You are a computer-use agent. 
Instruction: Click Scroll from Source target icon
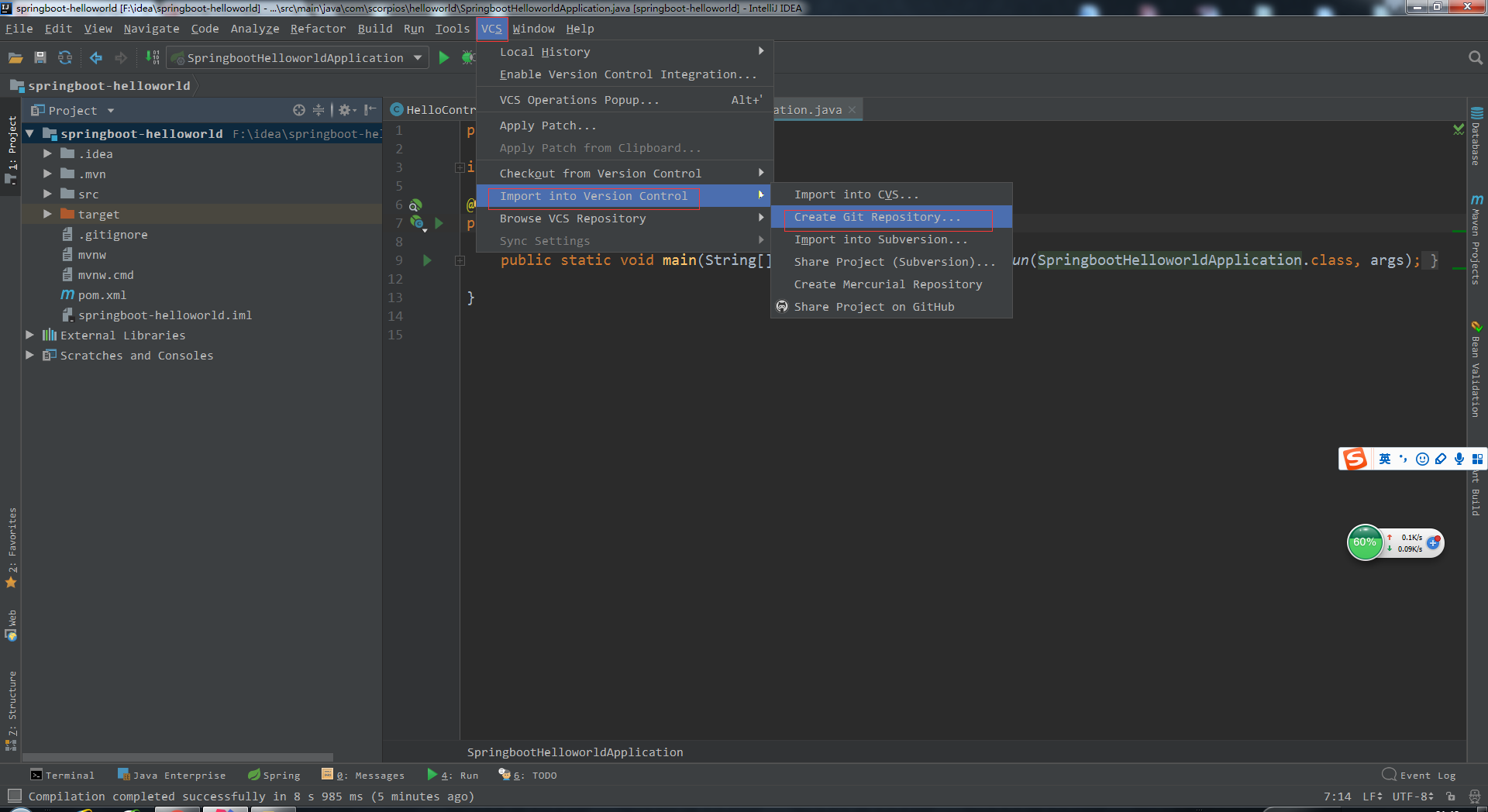(x=298, y=110)
